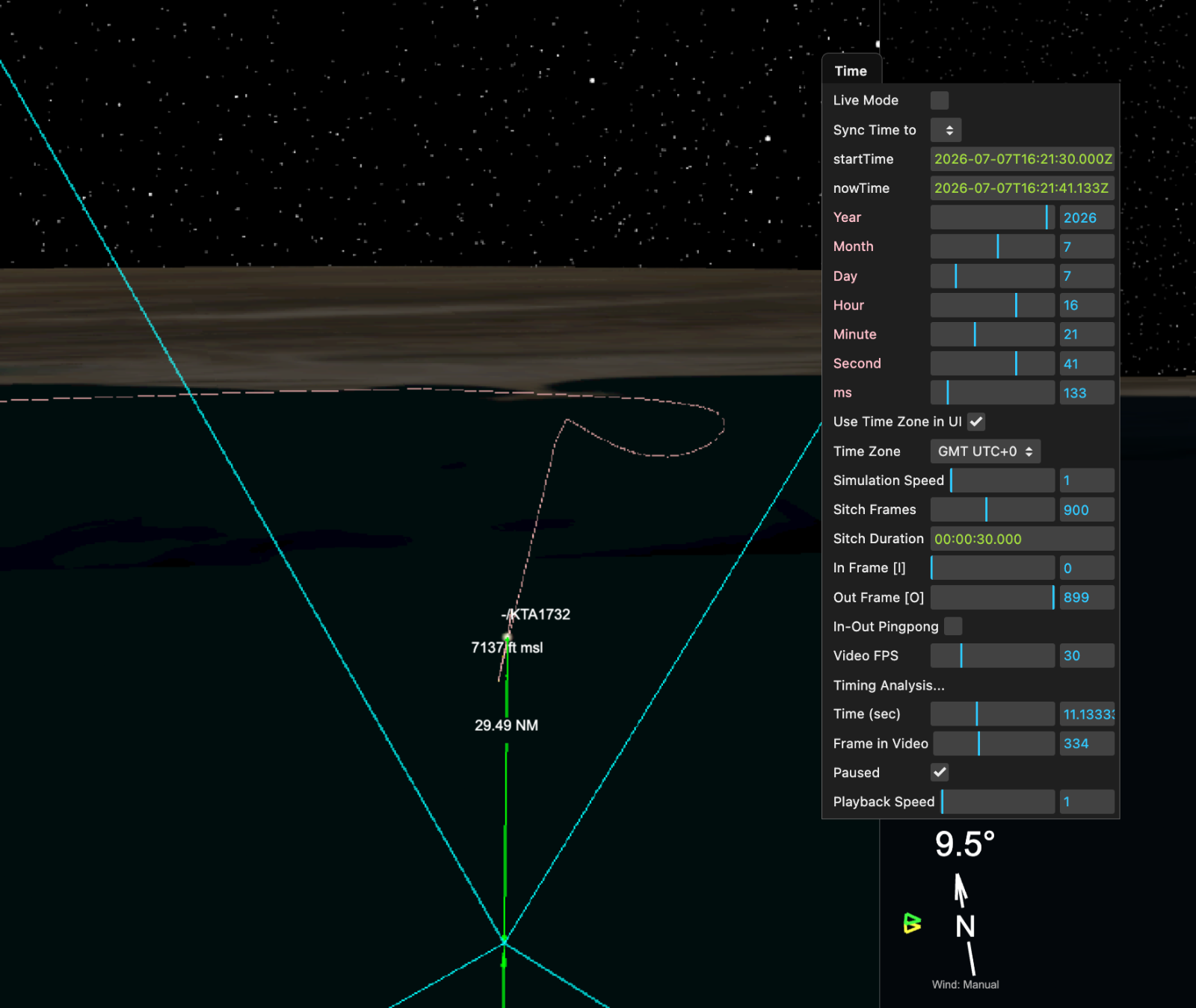Click the Day value field
This screenshot has width=1196, height=1008.
[1087, 276]
